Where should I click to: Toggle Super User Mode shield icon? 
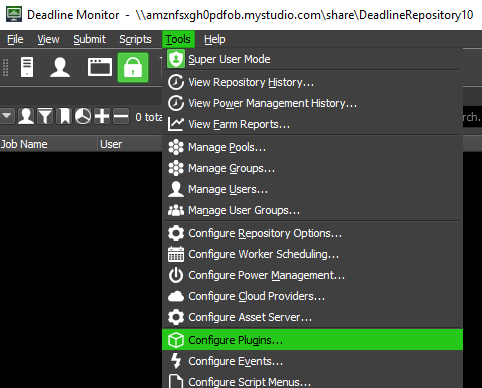point(176,59)
